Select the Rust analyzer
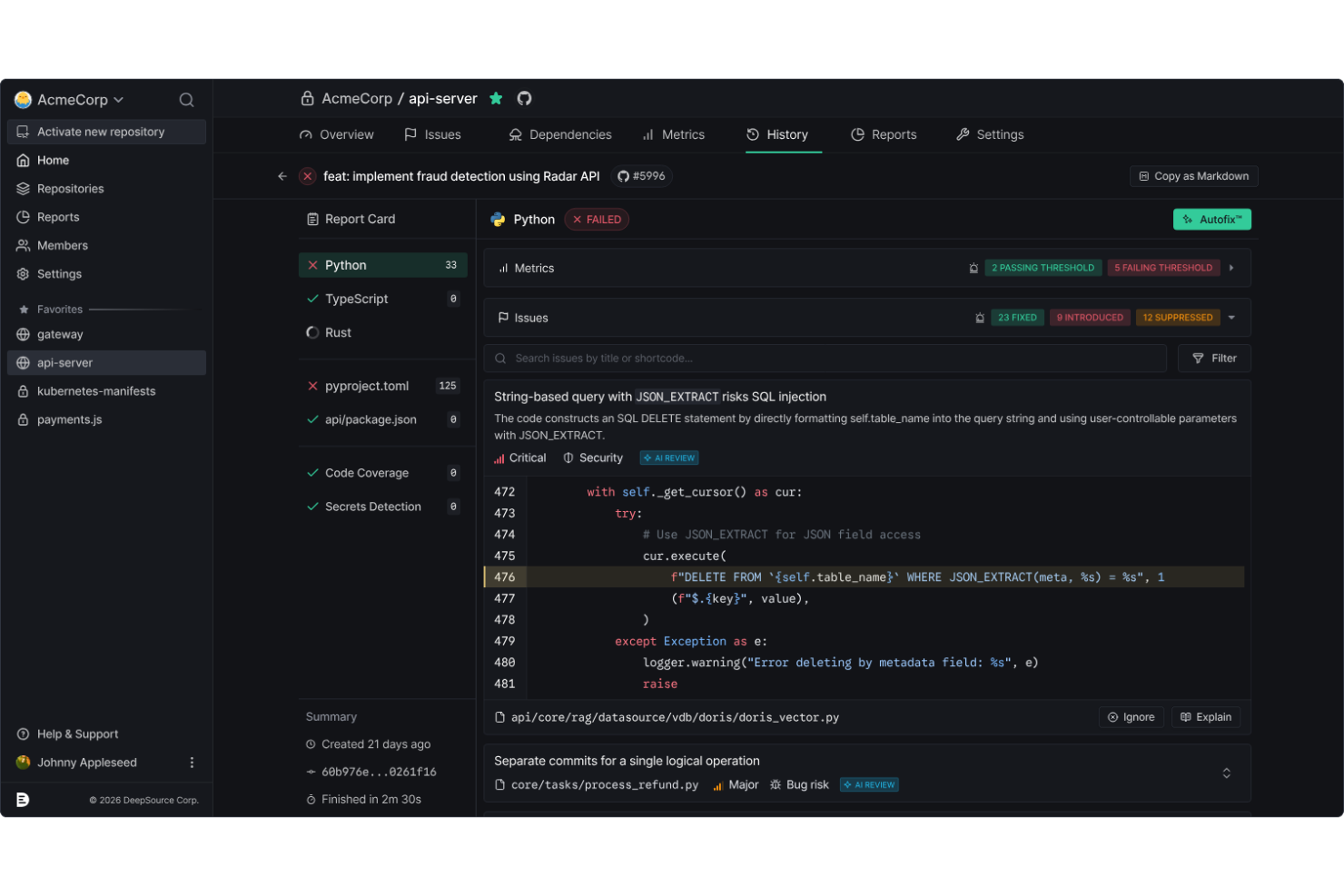The height and width of the screenshot is (896, 1344). (x=382, y=332)
